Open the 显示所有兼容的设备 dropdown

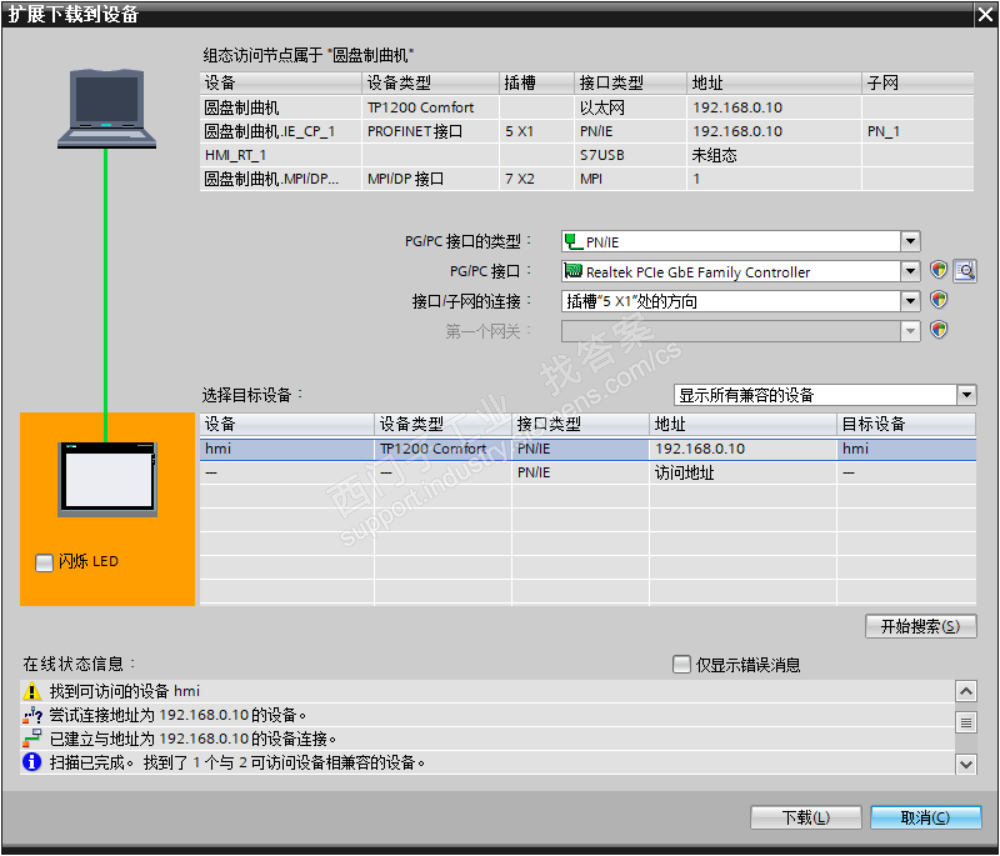967,395
